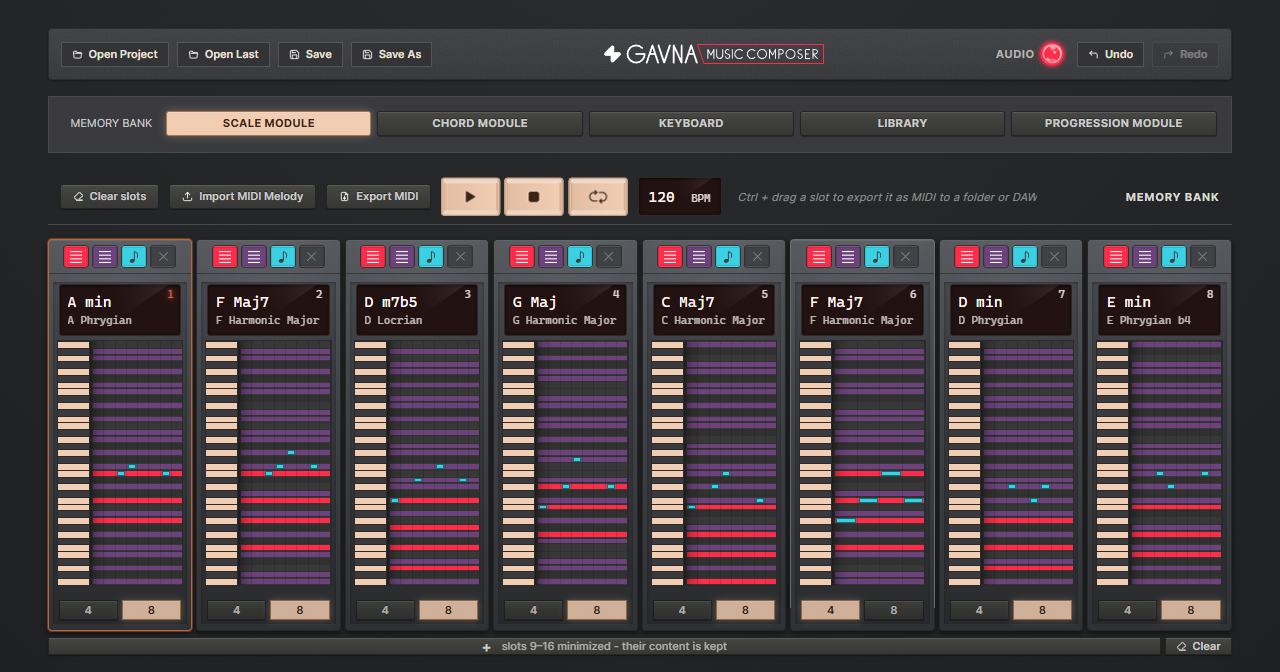Switch to the Chord Module tab
The width and height of the screenshot is (1280, 672).
coord(480,123)
